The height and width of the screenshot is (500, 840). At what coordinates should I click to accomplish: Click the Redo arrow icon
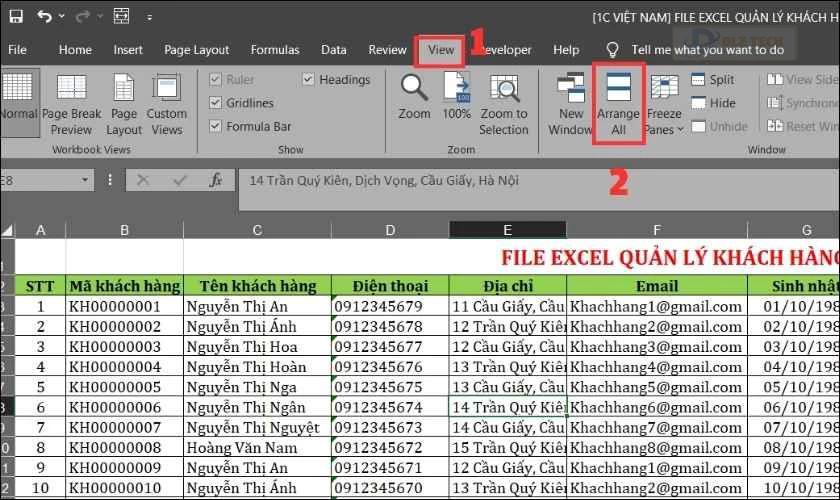(x=82, y=17)
